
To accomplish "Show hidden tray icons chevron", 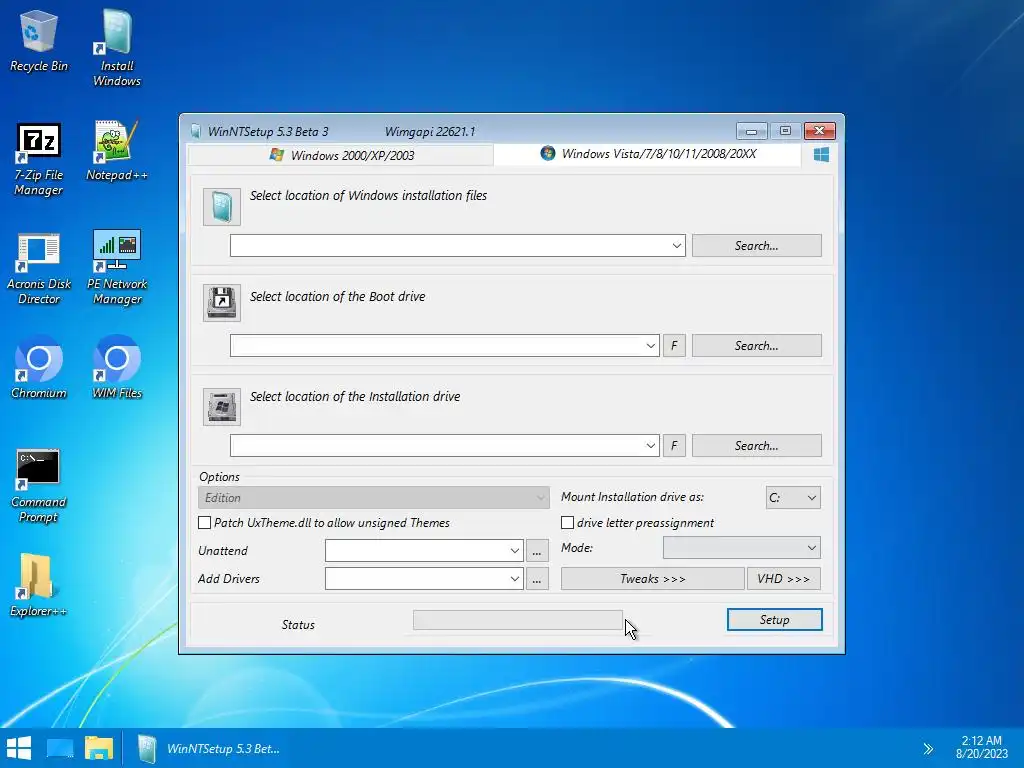I will pos(928,748).
